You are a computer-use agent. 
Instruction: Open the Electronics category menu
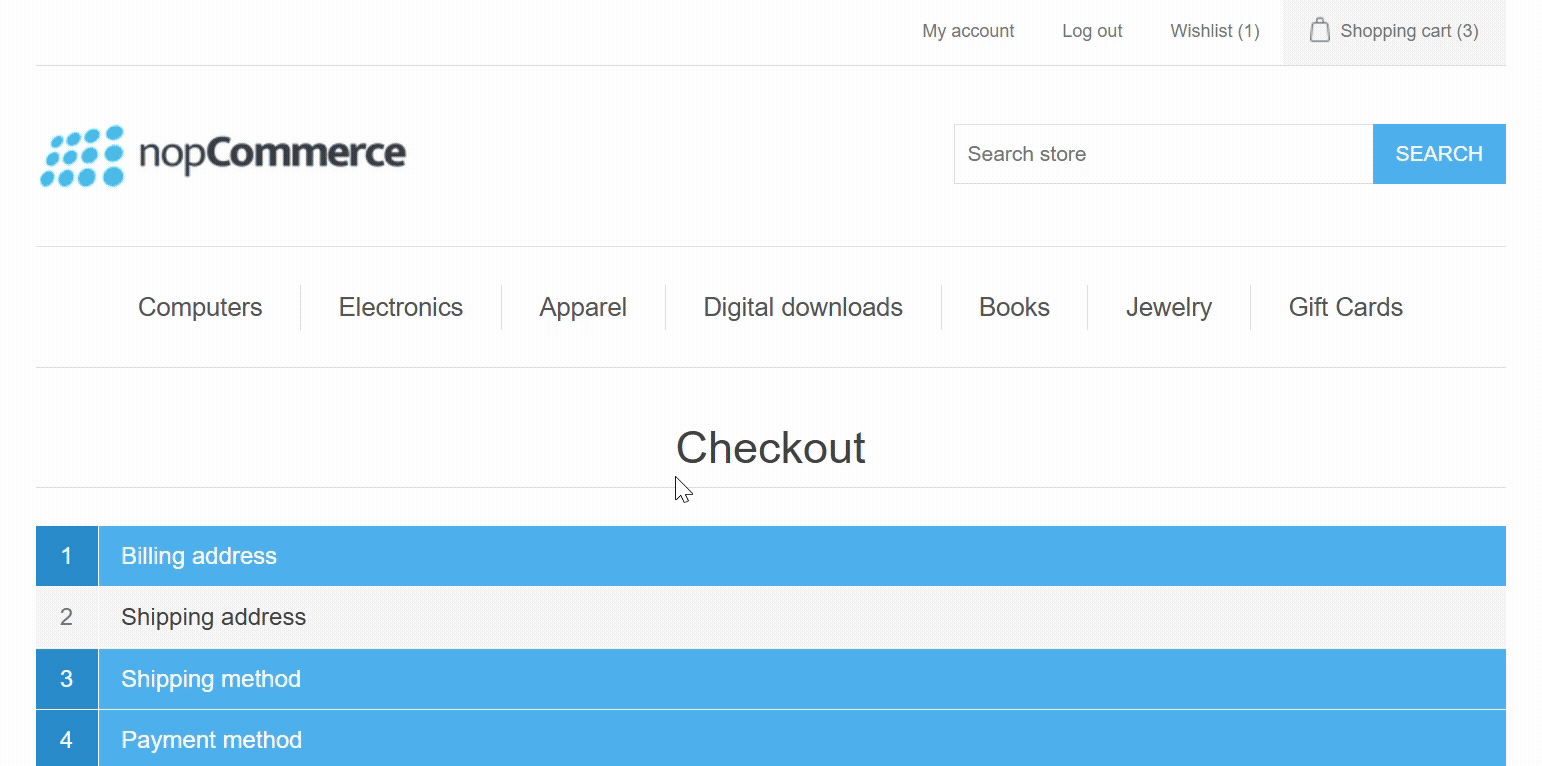(x=400, y=307)
